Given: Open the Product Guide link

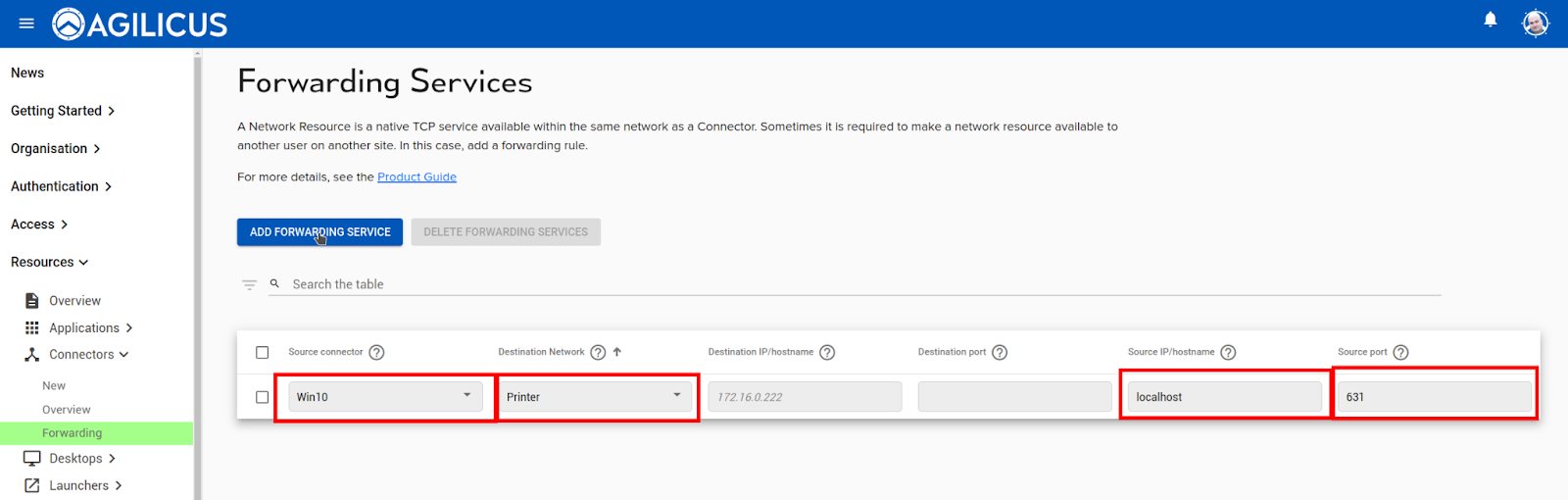Looking at the screenshot, I should pyautogui.click(x=416, y=177).
